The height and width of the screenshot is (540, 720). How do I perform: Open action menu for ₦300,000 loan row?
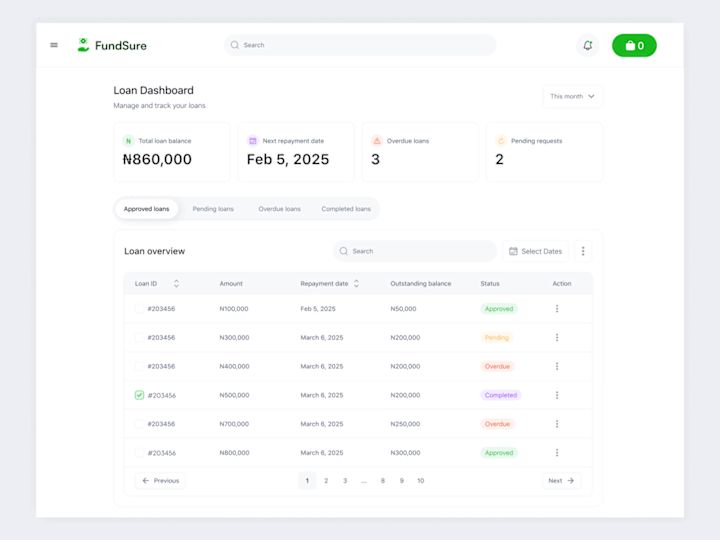pos(557,338)
